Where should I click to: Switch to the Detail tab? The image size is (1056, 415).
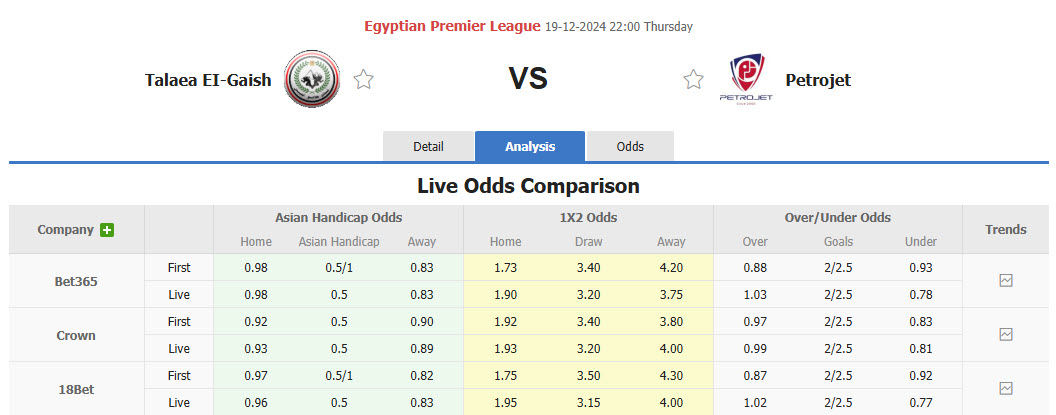[x=428, y=146]
